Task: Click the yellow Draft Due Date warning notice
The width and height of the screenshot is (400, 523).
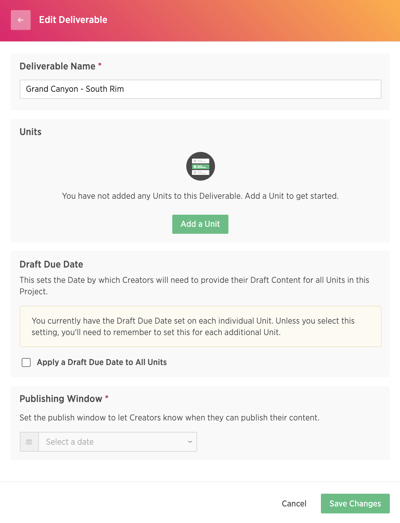Action: (201, 327)
